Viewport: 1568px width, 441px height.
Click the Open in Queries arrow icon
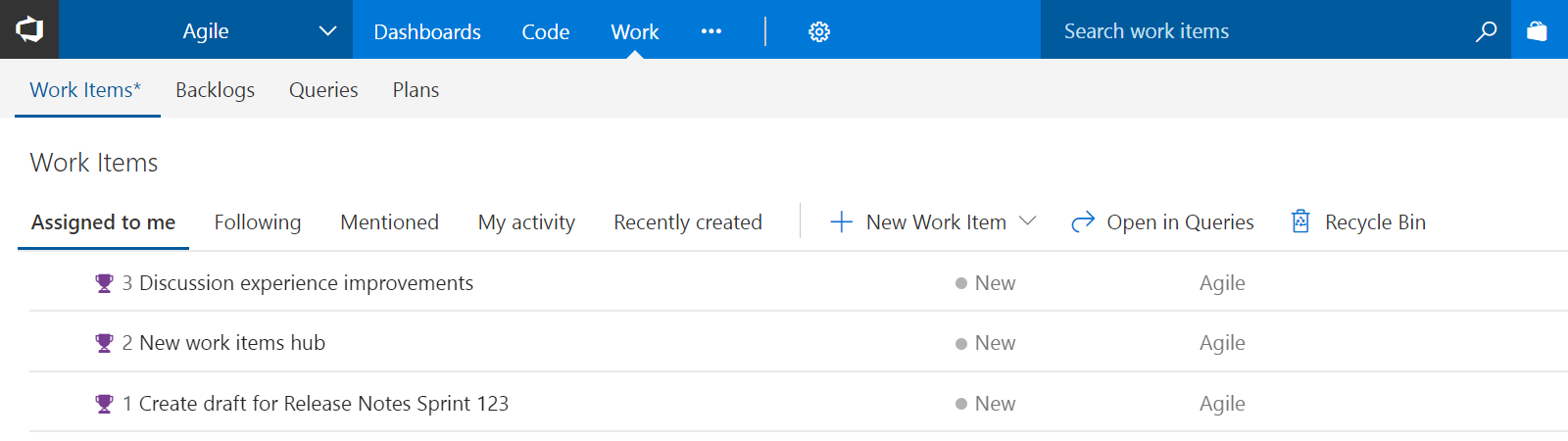pos(1083,222)
